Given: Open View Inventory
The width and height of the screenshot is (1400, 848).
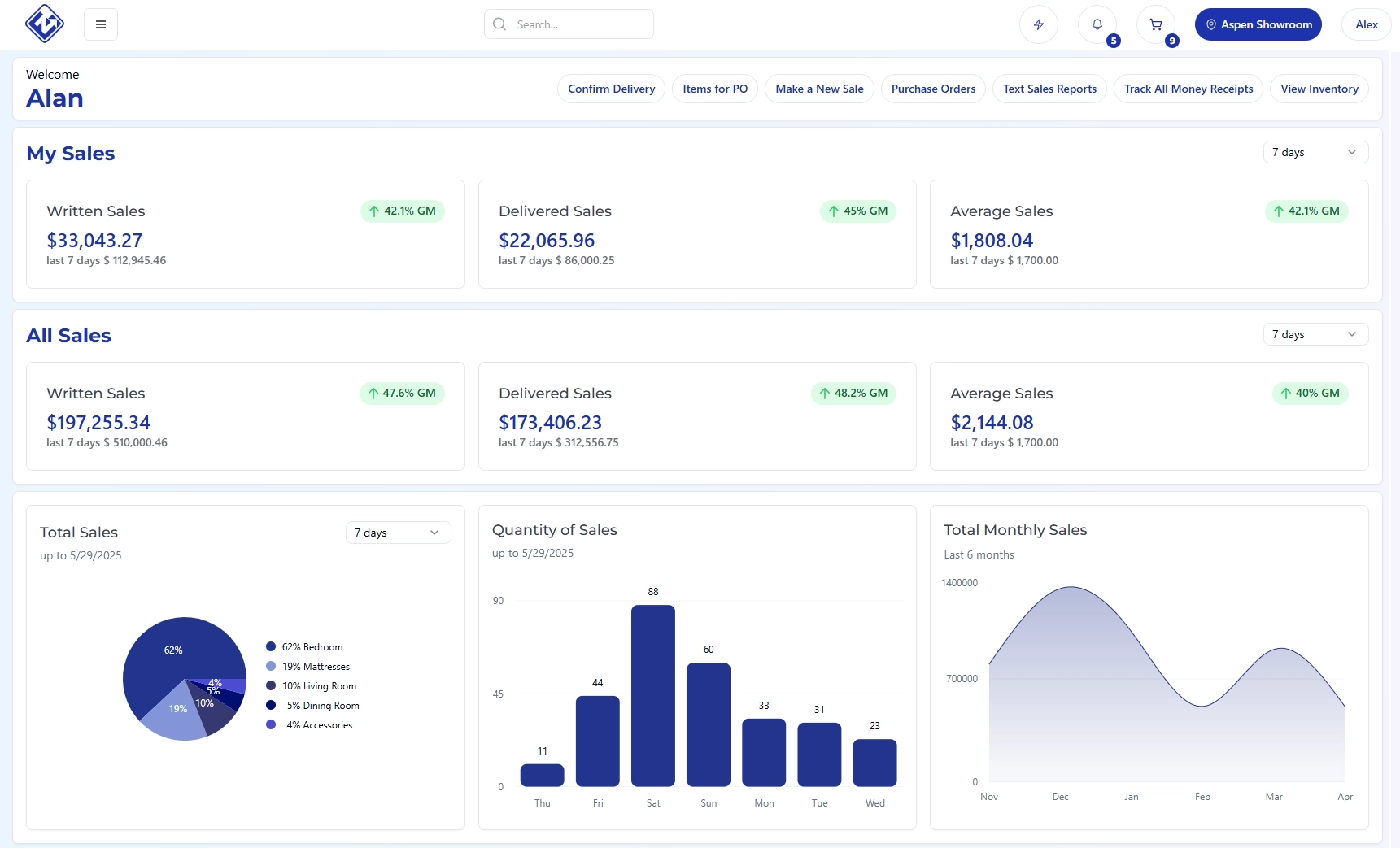Looking at the screenshot, I should click(1319, 89).
